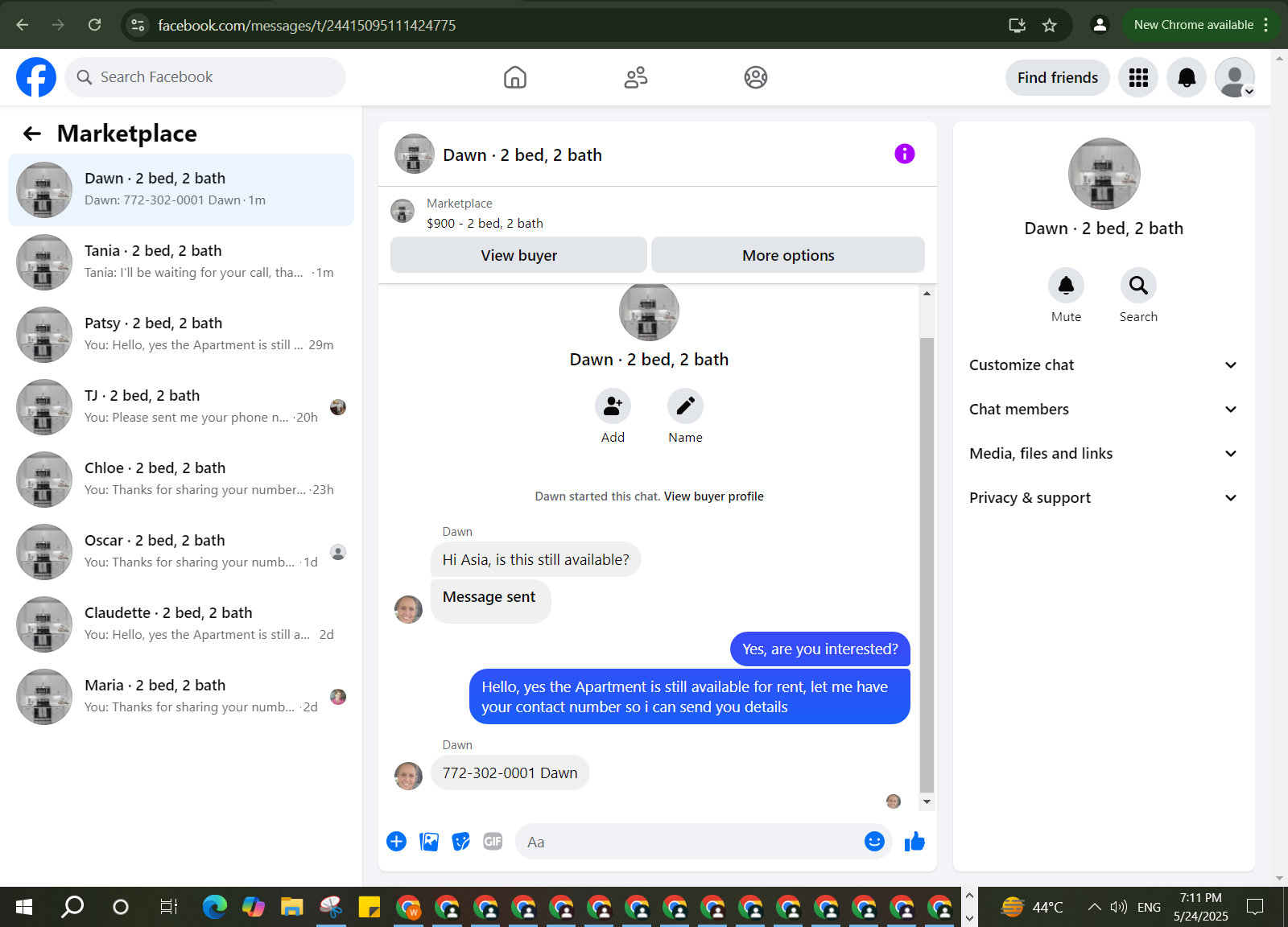
Task: Open the Chrome profile icon
Action: 1100,25
